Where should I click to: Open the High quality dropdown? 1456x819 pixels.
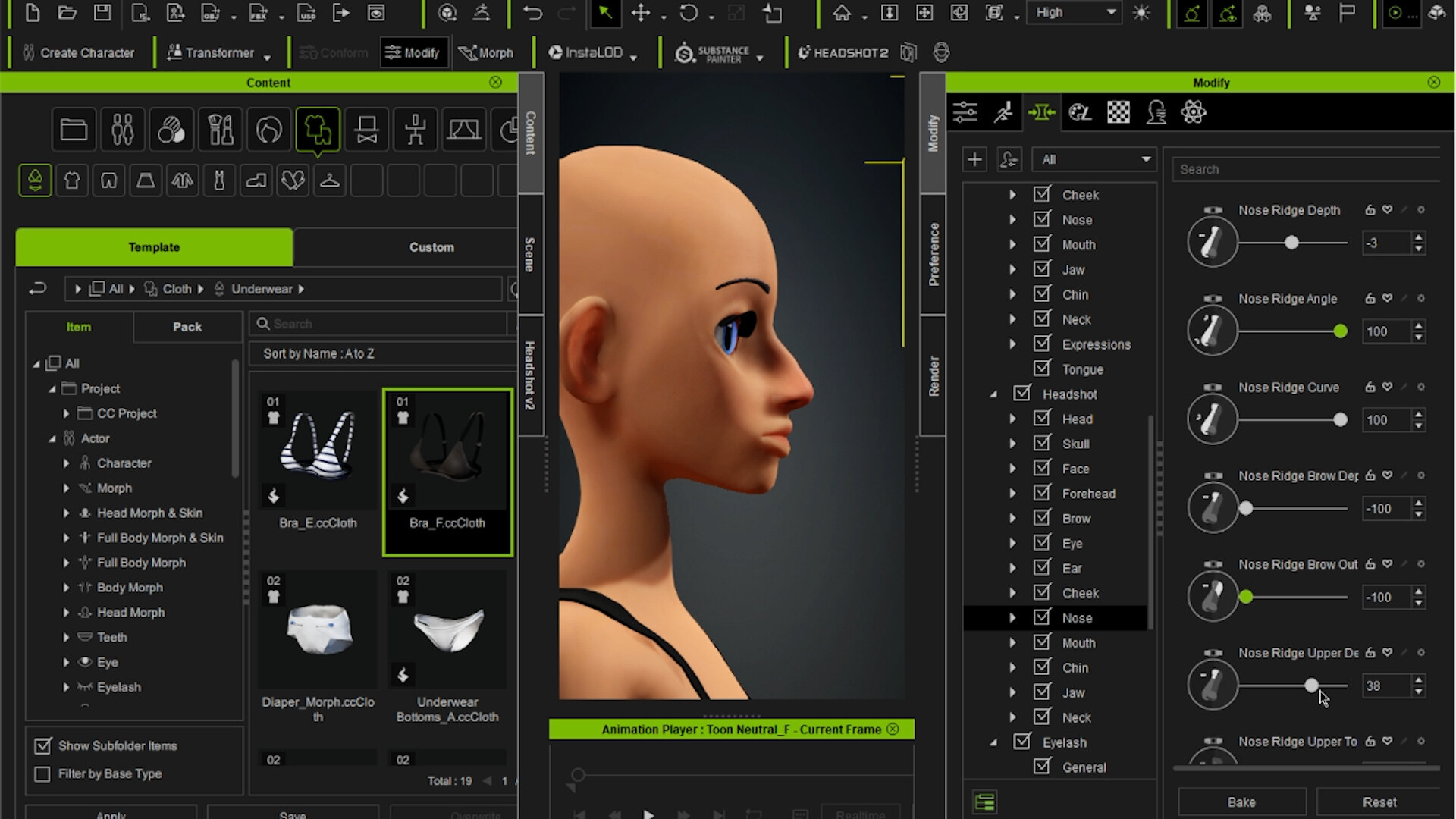click(1074, 13)
